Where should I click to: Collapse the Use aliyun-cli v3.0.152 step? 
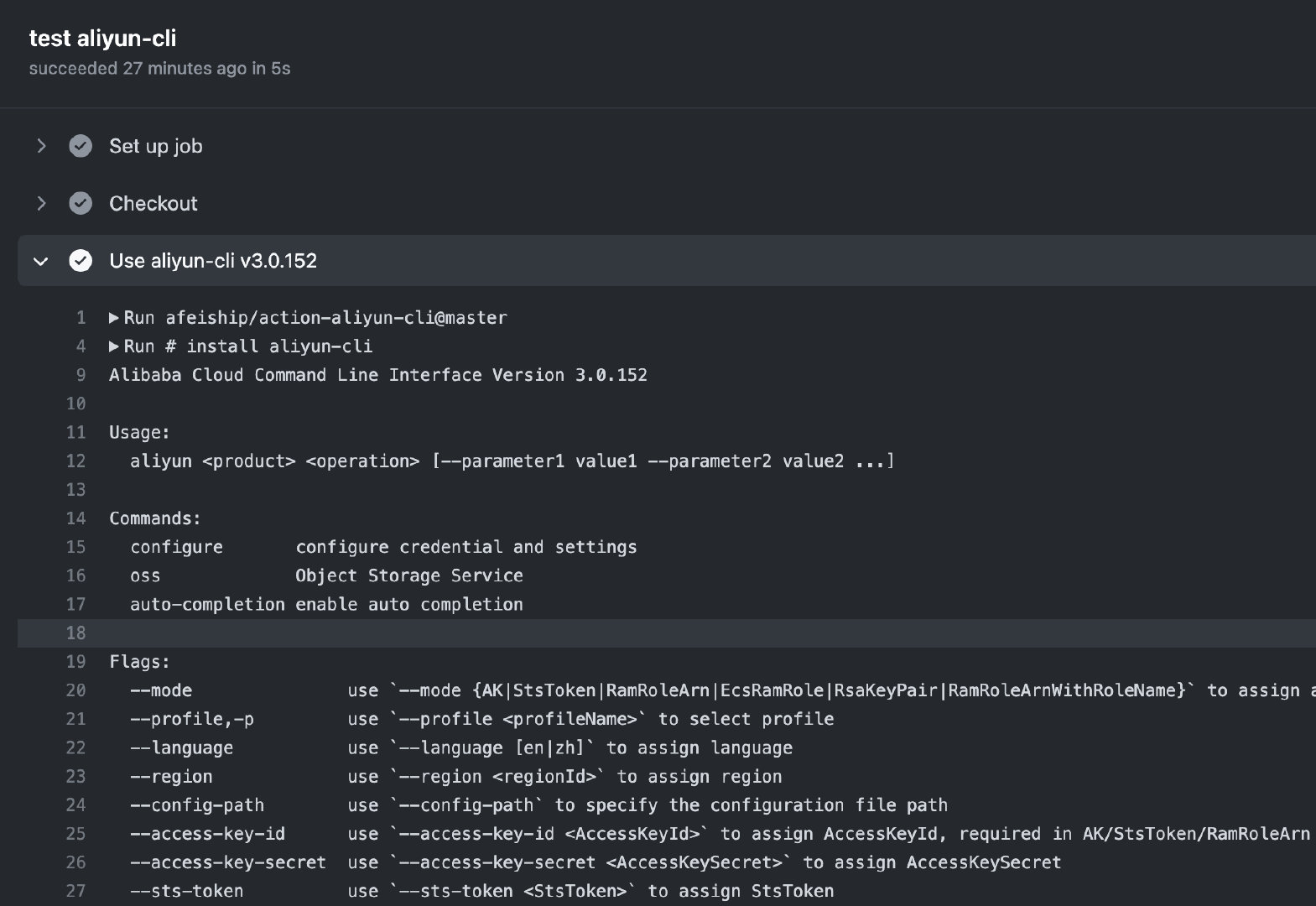tap(41, 261)
